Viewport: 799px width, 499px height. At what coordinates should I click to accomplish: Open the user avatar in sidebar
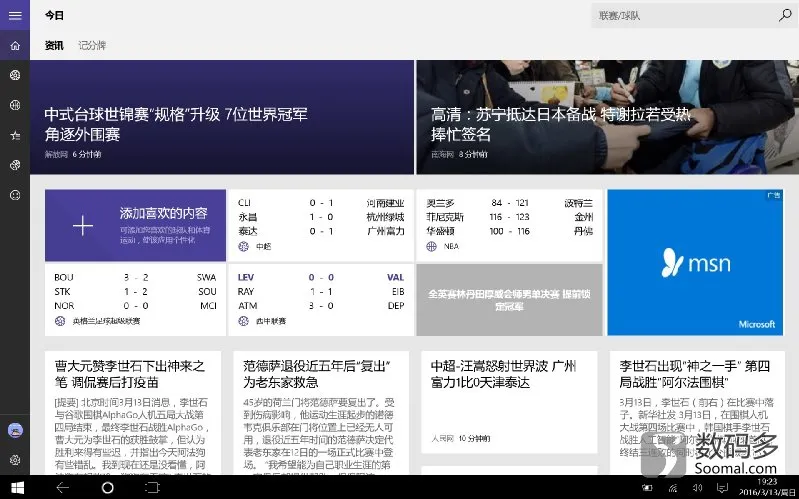tap(15, 430)
